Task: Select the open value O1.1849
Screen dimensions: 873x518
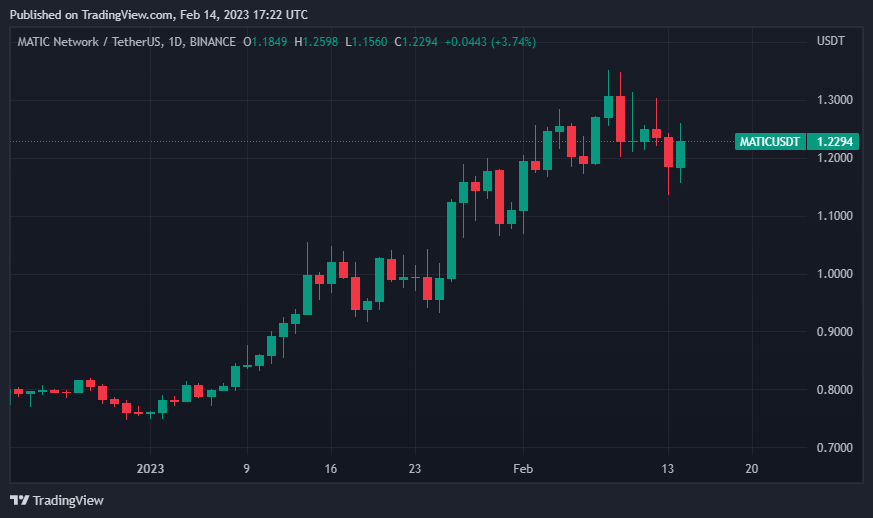Action: (265, 42)
